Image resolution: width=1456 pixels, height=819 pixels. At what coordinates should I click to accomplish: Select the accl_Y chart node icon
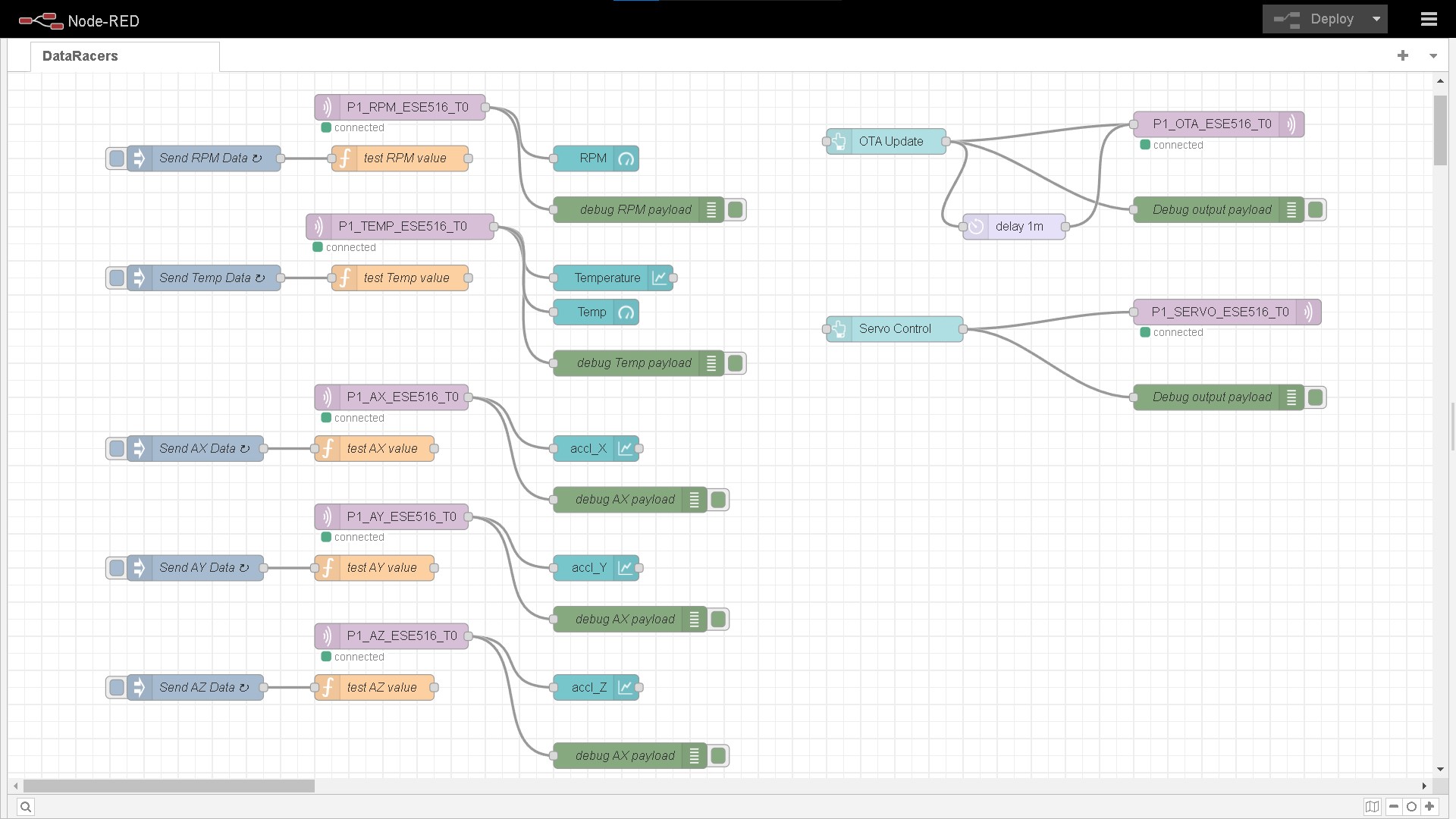[626, 568]
